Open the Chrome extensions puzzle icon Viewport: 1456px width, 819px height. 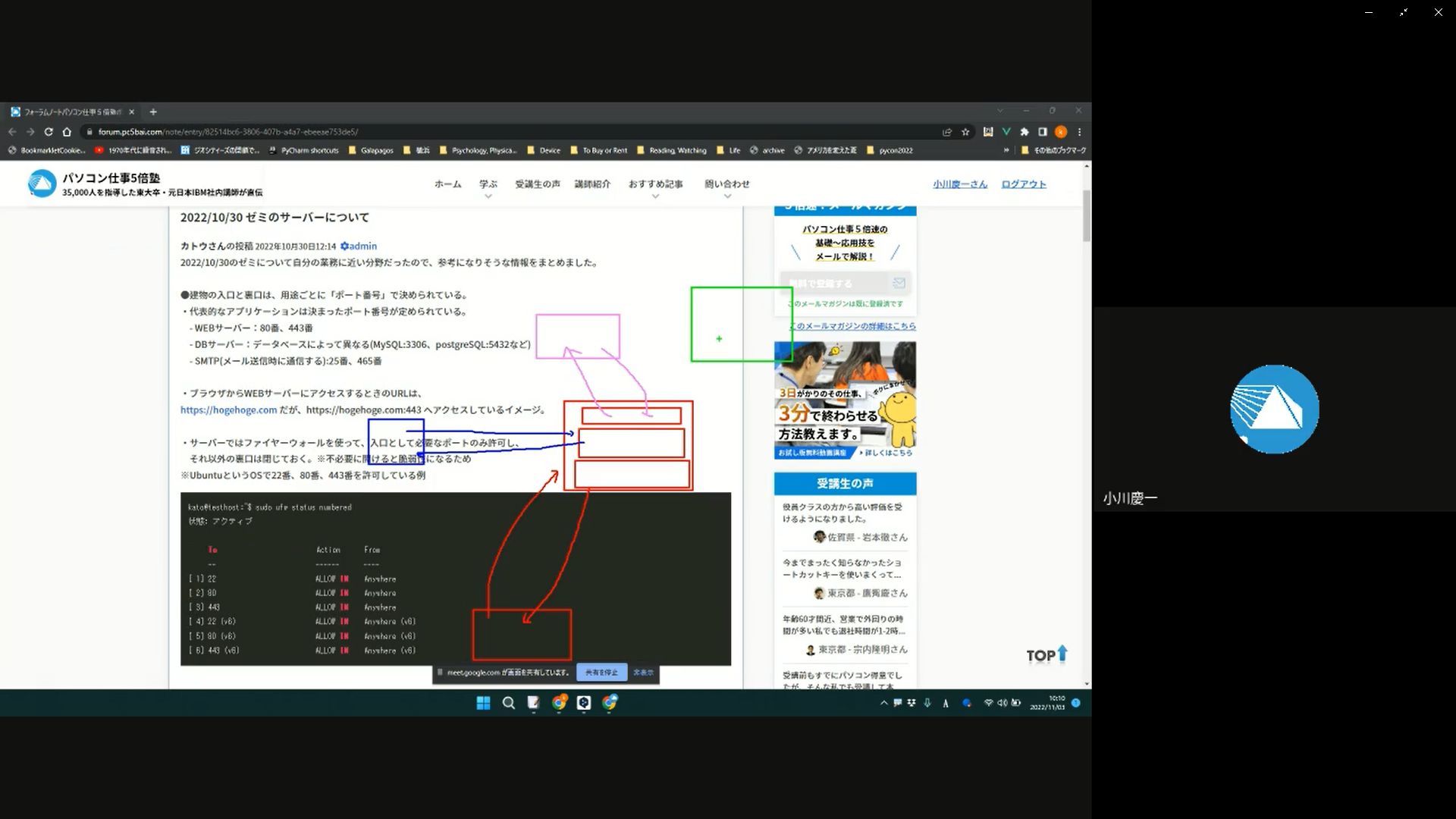1025,132
